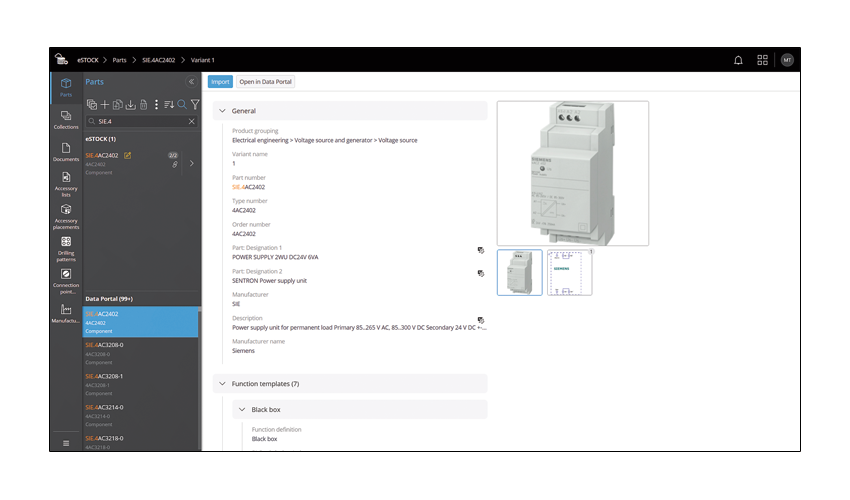Viewport: 850px width, 500px height.
Task: Click the plus icon to add a part
Action: [105, 104]
